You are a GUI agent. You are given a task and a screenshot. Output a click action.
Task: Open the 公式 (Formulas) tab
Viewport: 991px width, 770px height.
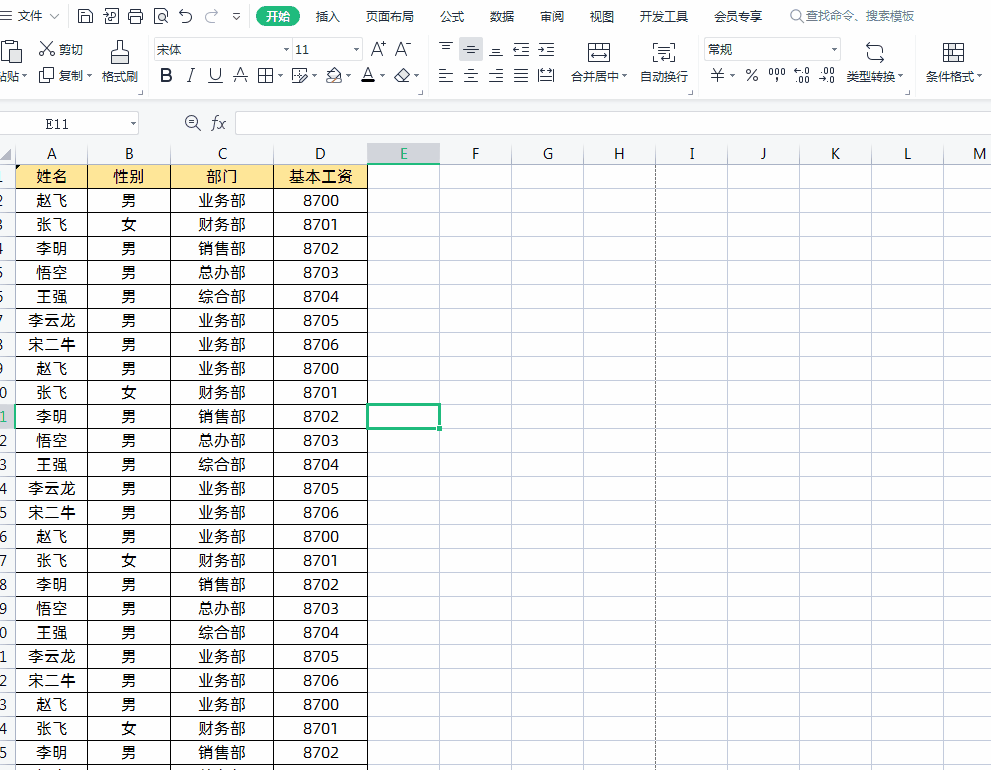(x=451, y=16)
